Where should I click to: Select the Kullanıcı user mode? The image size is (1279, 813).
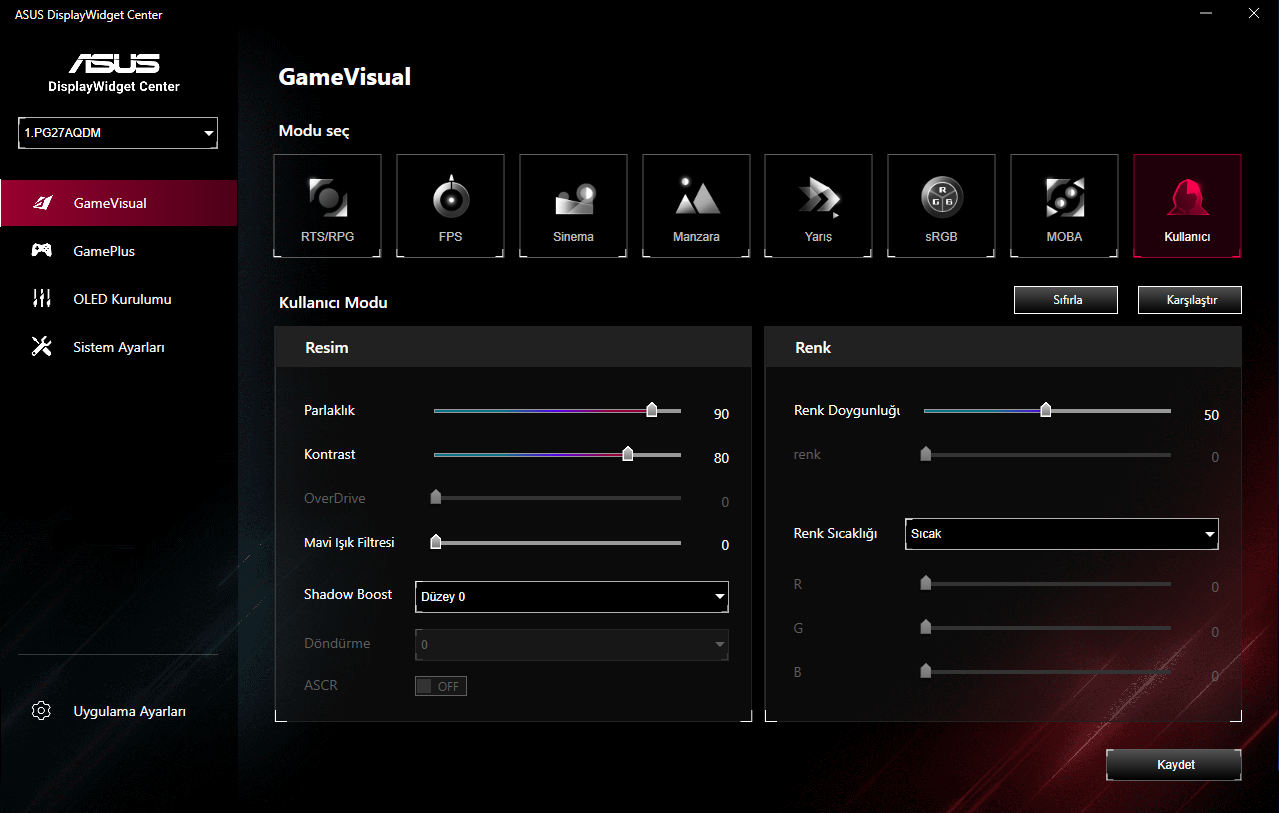coord(1187,206)
